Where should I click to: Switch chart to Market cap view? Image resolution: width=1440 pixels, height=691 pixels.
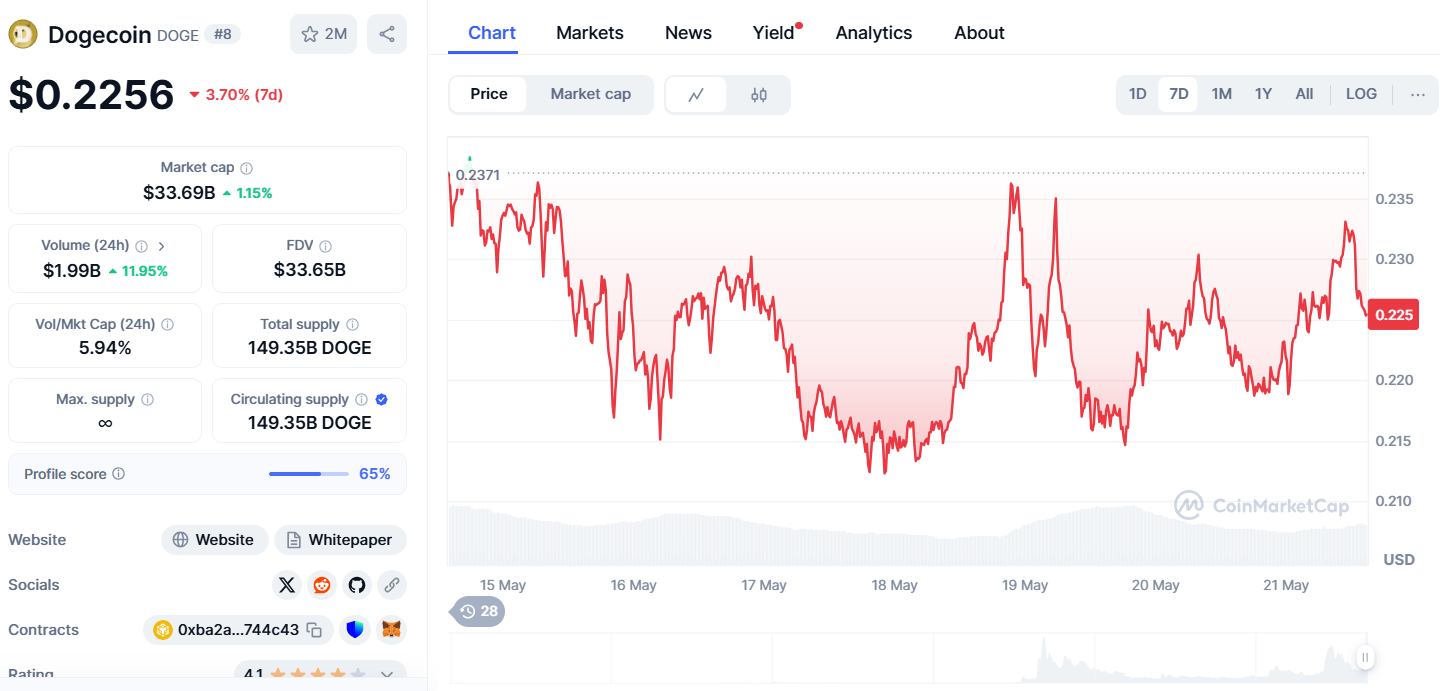click(590, 94)
